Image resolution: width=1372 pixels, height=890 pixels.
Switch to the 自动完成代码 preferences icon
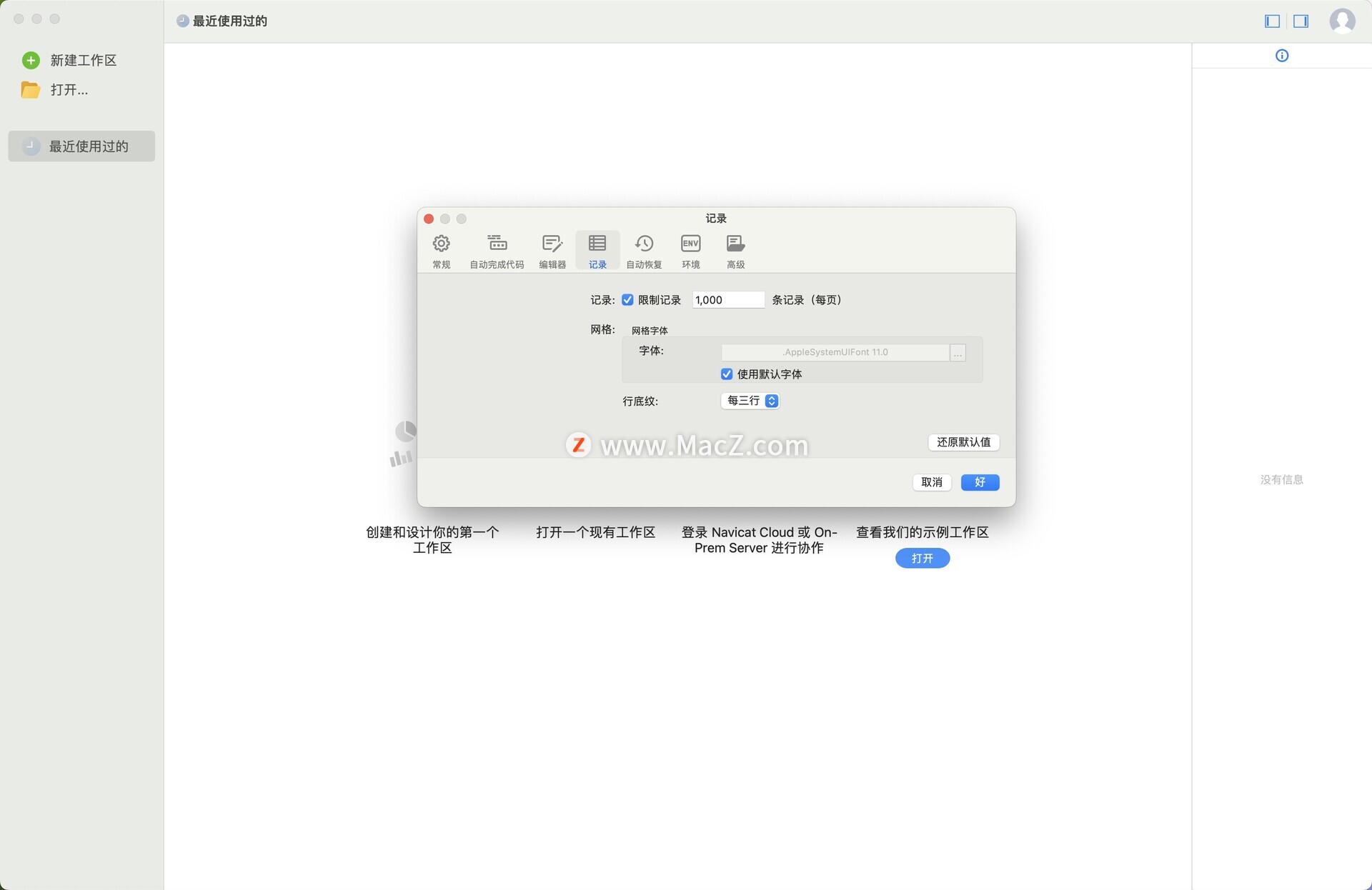click(497, 244)
